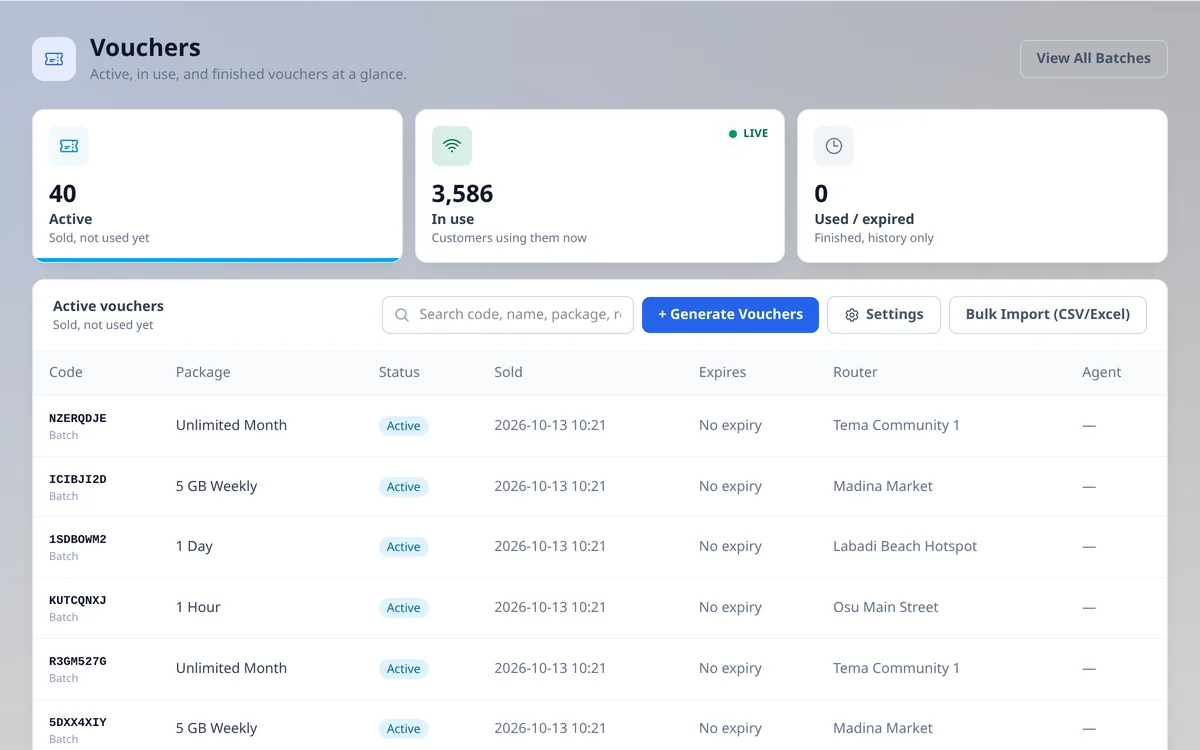Click the Expires column header
Viewport: 1200px width, 750px height.
click(x=722, y=372)
